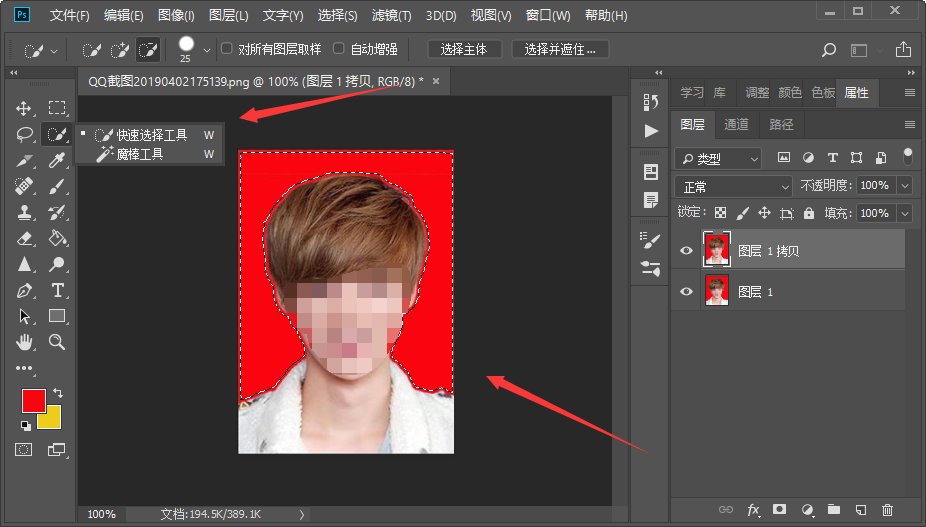926x527 pixels.
Task: Click the 选择并遮住 button
Action: [560, 50]
